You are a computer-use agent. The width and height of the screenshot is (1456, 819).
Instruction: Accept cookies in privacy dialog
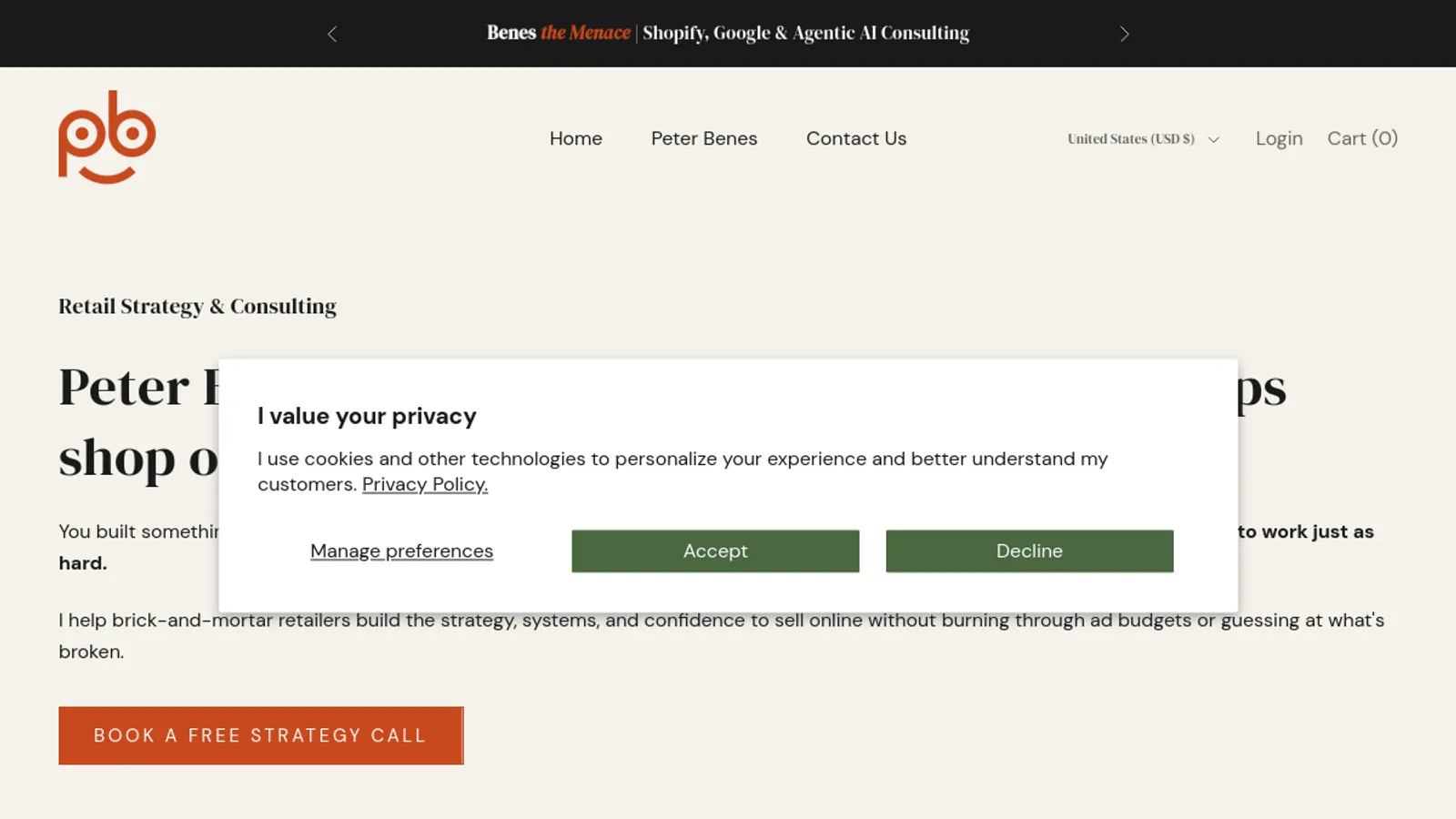pyautogui.click(x=715, y=551)
